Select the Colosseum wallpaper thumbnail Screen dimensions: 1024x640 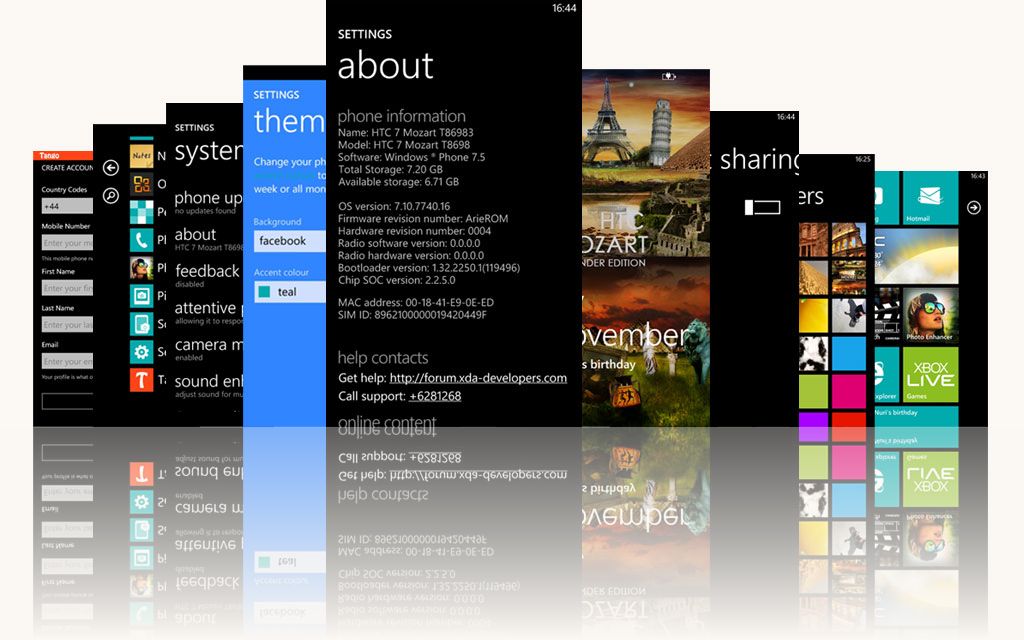tap(849, 240)
